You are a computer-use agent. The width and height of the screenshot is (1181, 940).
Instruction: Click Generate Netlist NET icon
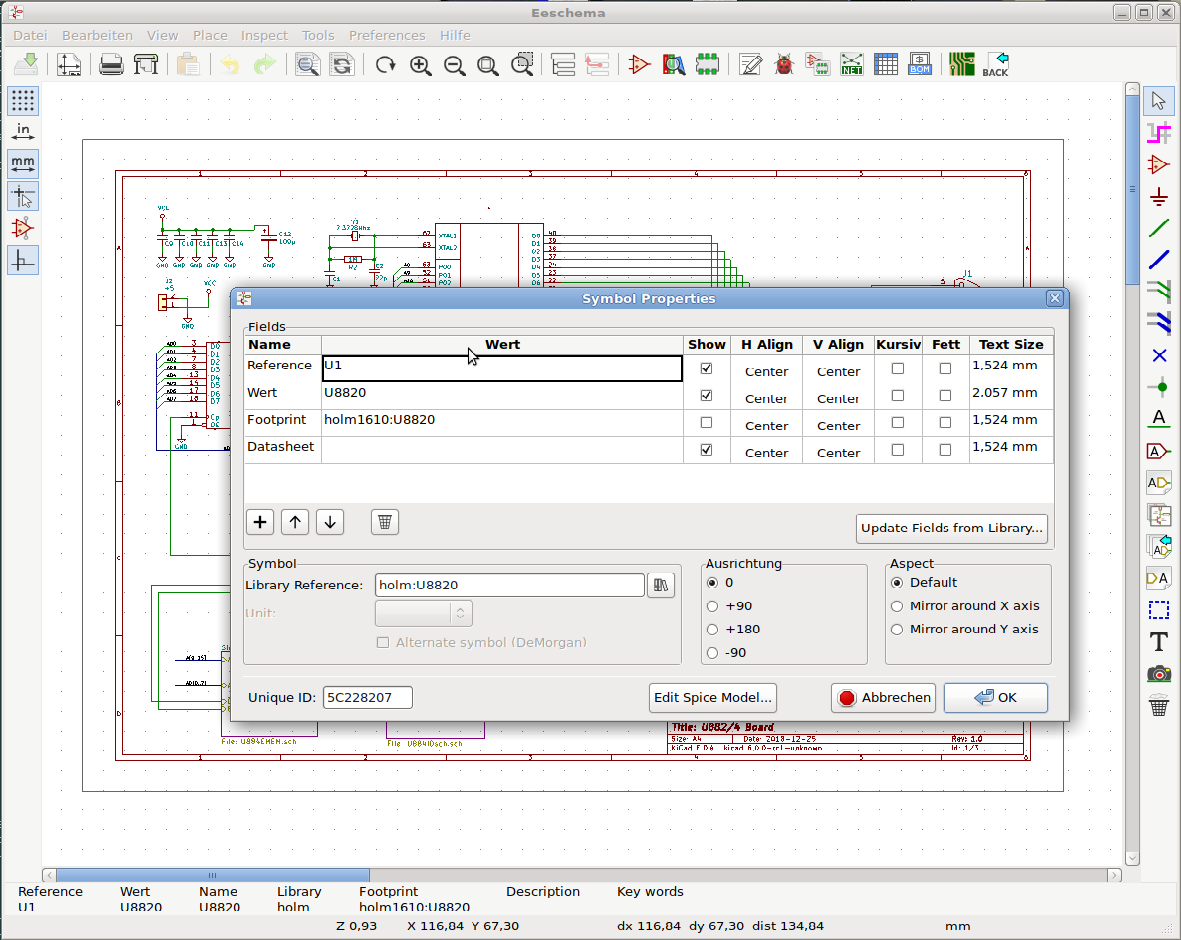tap(852, 65)
